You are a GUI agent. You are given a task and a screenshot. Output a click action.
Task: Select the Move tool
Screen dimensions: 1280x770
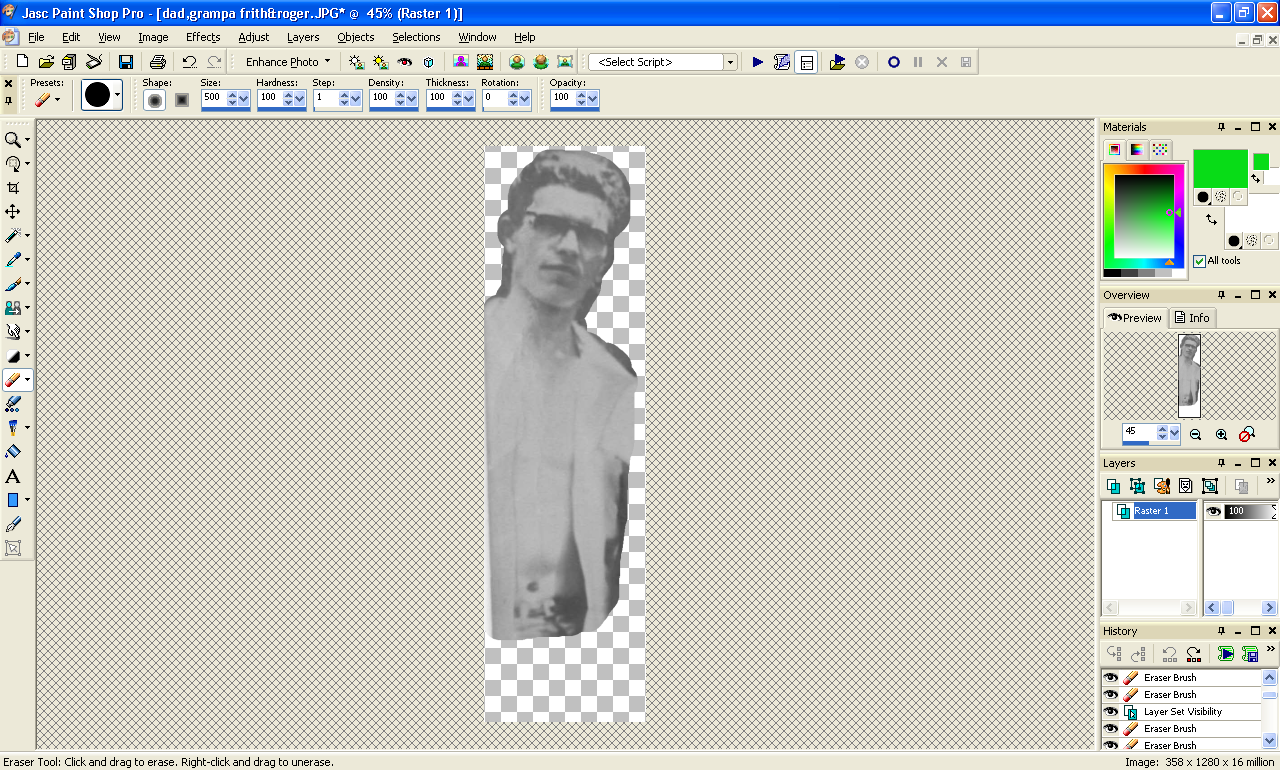(13, 212)
